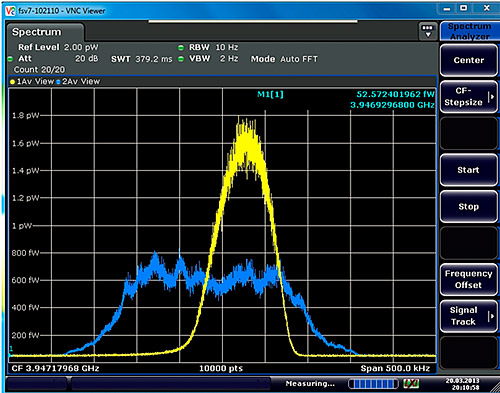Image resolution: width=500 pixels, height=393 pixels.
Task: Click the Span 500.0 kHz field
Action: [x=395, y=368]
